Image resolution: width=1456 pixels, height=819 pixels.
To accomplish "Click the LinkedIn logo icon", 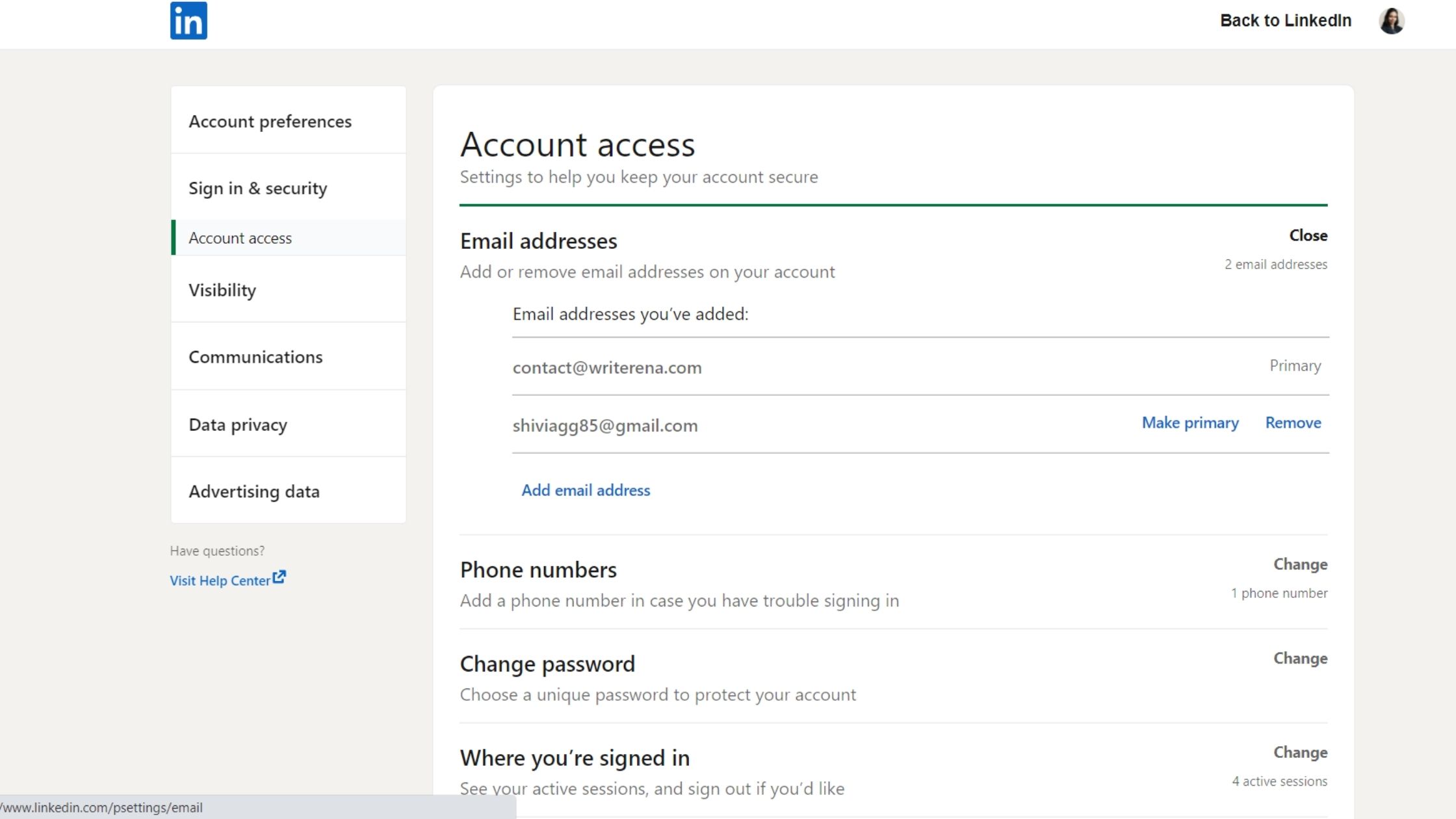I will 188,21.
